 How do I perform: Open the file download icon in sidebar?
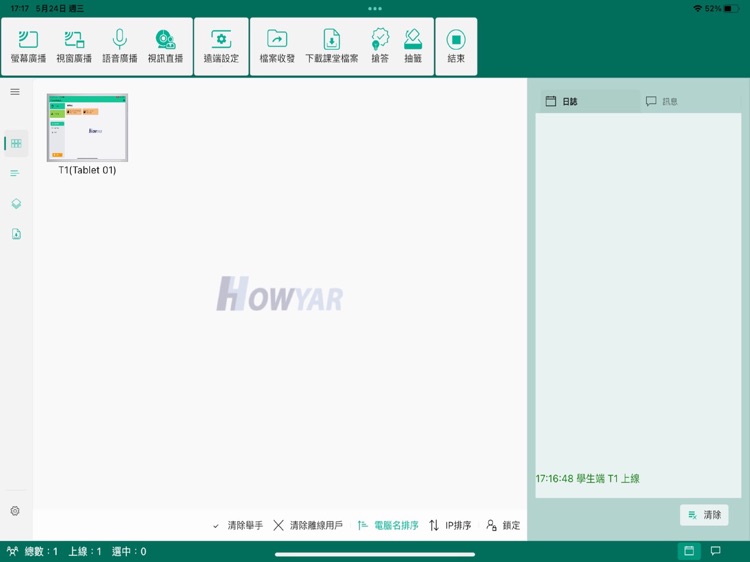[16, 234]
